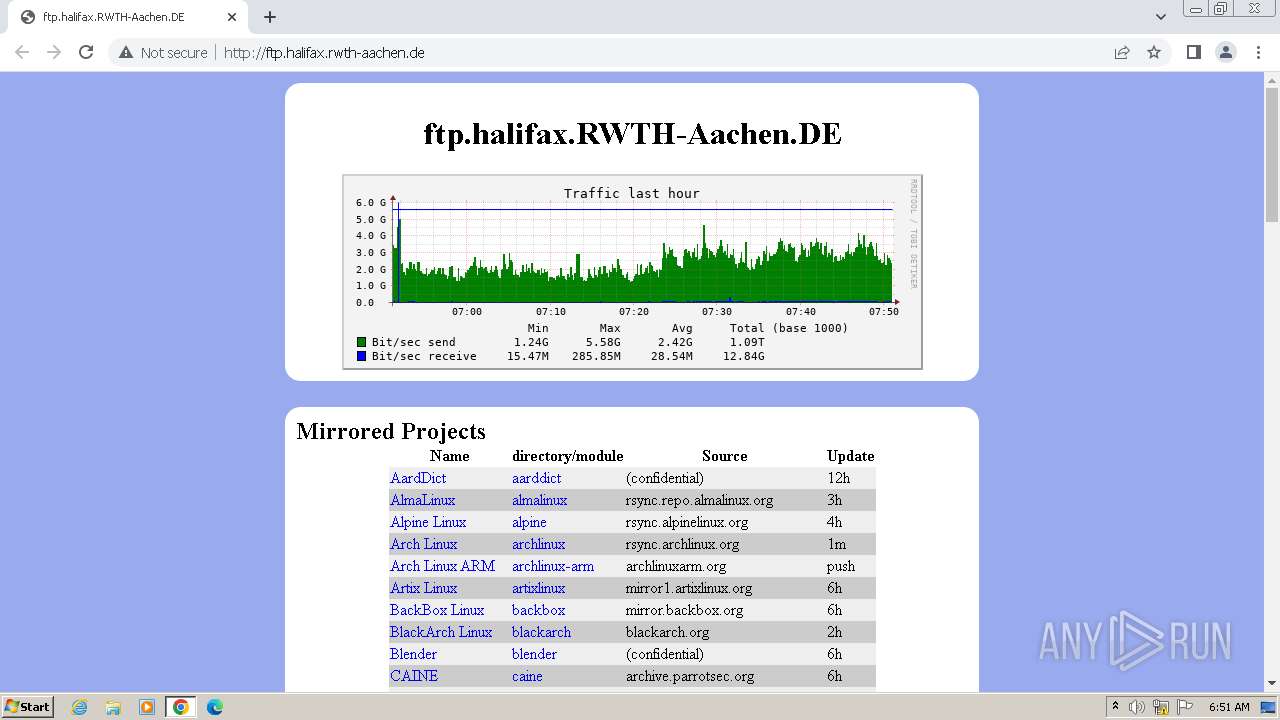Open the almalinux directory link
Image resolution: width=1280 pixels, height=720 pixels.
[x=540, y=500]
